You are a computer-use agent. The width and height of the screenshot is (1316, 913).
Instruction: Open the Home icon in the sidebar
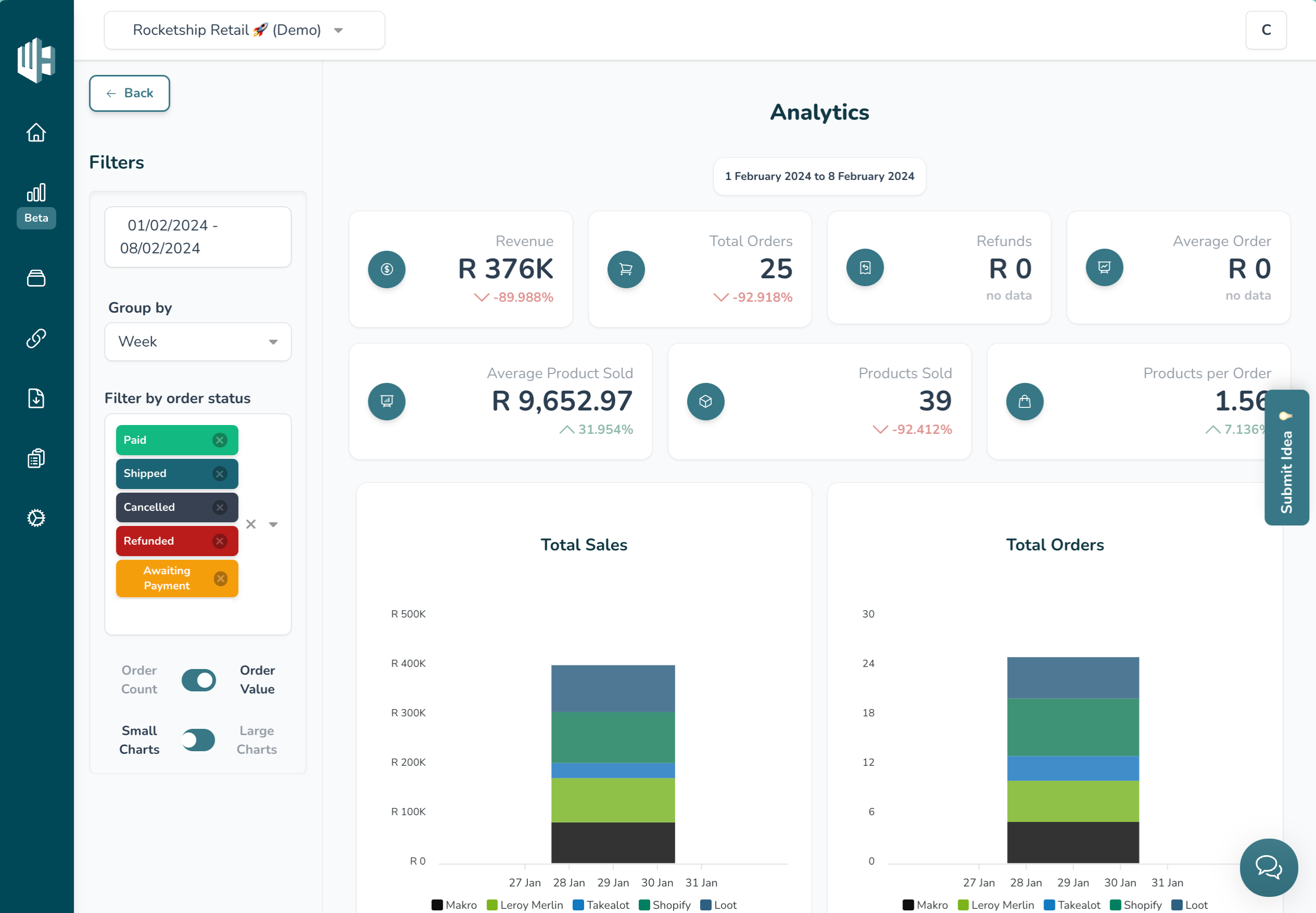(x=36, y=132)
